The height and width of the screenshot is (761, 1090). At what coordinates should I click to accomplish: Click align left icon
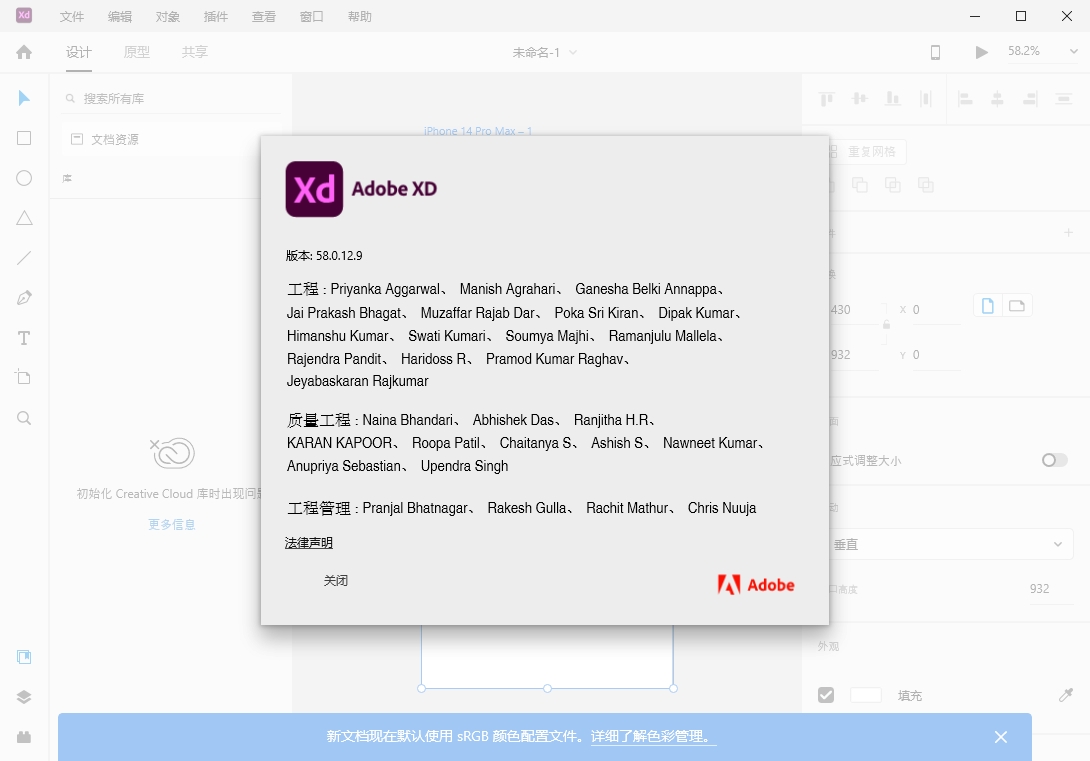pos(965,99)
